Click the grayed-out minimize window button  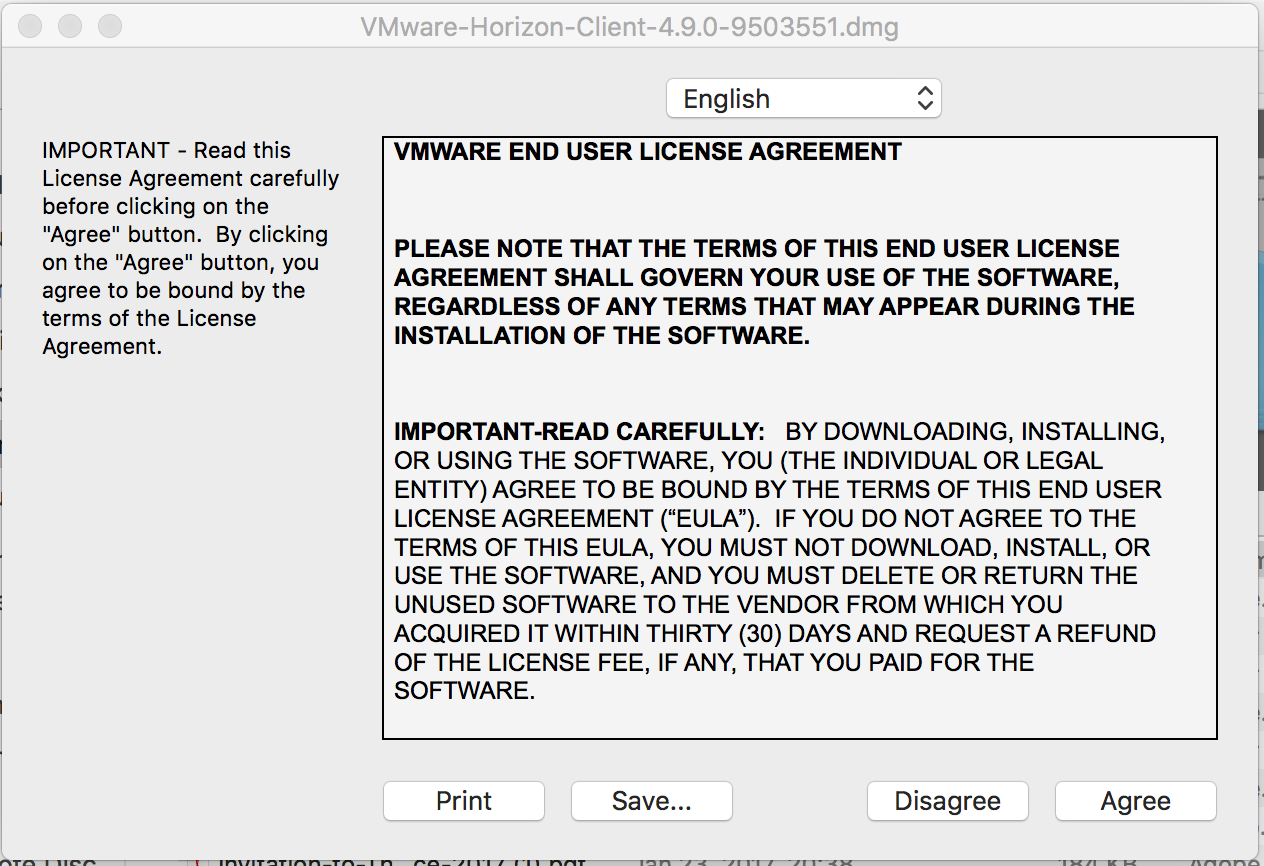point(70,26)
